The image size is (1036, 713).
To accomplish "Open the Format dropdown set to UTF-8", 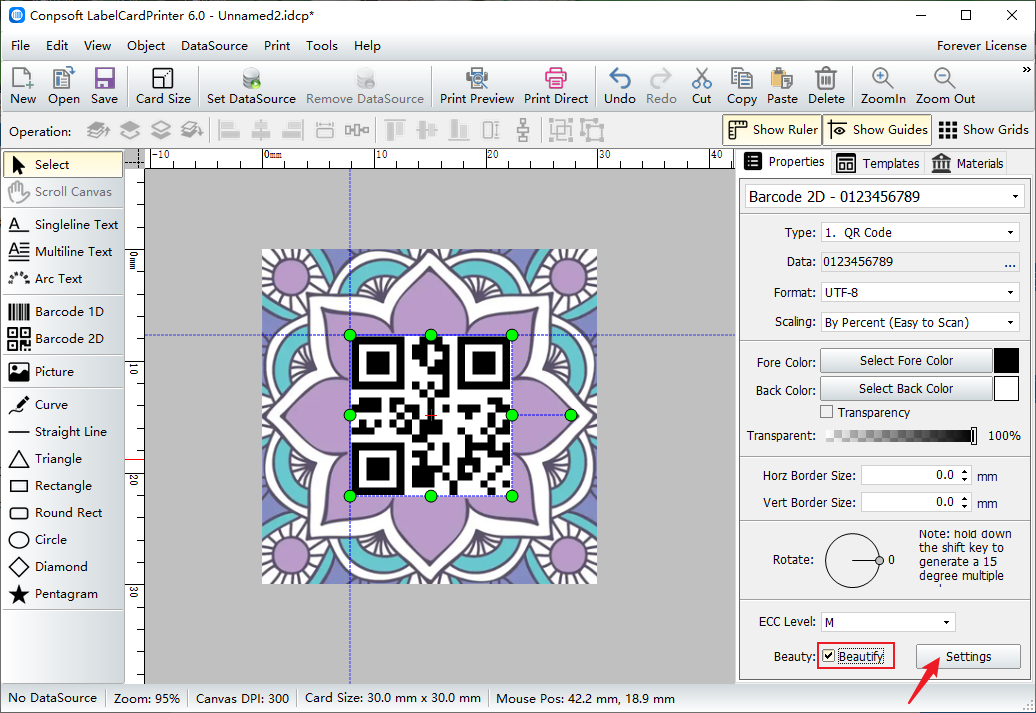I will [x=1010, y=292].
